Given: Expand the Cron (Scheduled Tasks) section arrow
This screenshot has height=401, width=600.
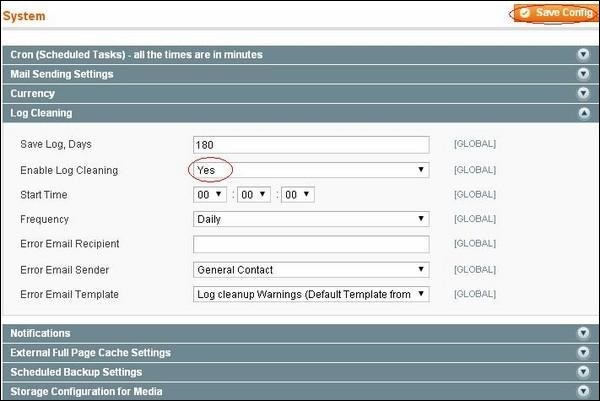Looking at the screenshot, I should coord(583,55).
